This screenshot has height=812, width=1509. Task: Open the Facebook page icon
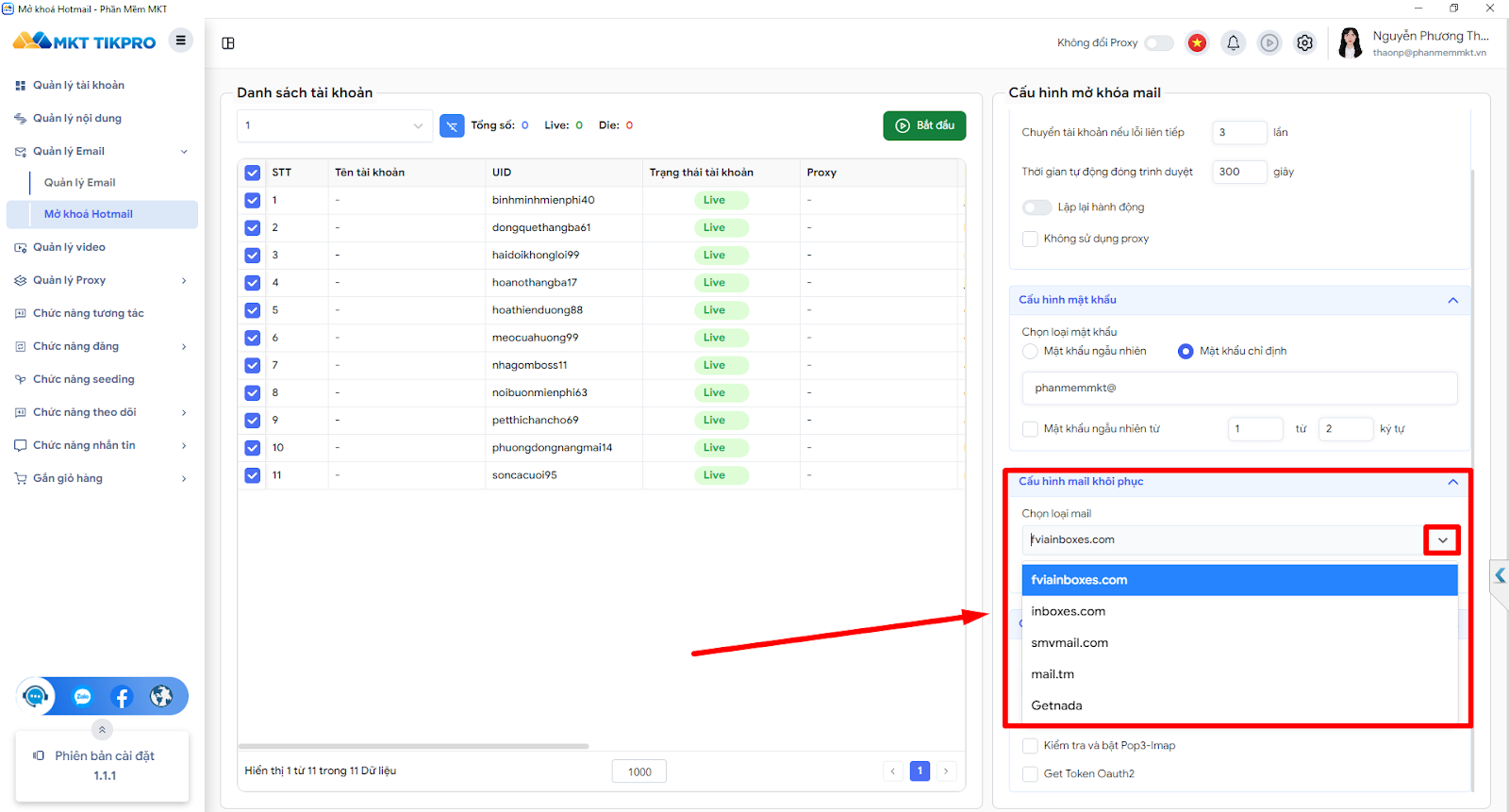(x=122, y=697)
